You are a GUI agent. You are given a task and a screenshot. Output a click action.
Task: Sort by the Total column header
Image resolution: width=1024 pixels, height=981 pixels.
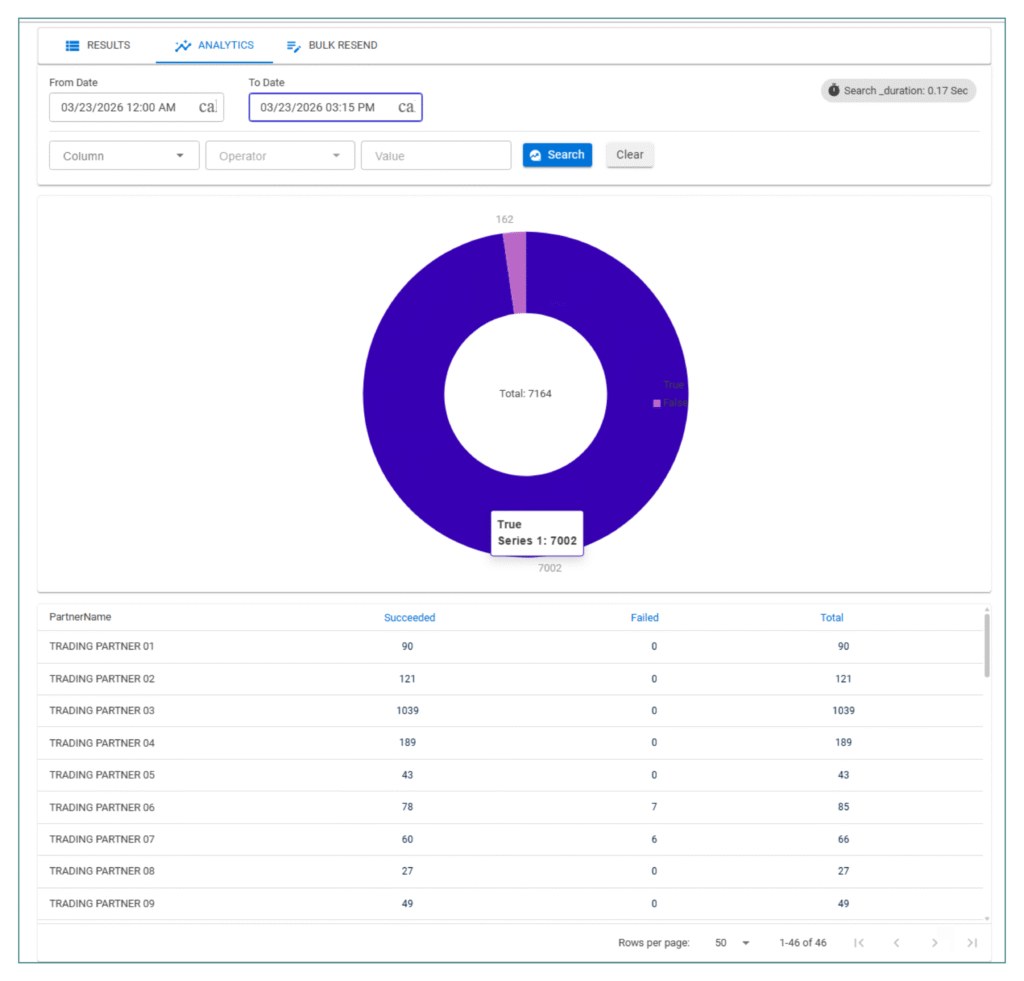click(x=831, y=617)
